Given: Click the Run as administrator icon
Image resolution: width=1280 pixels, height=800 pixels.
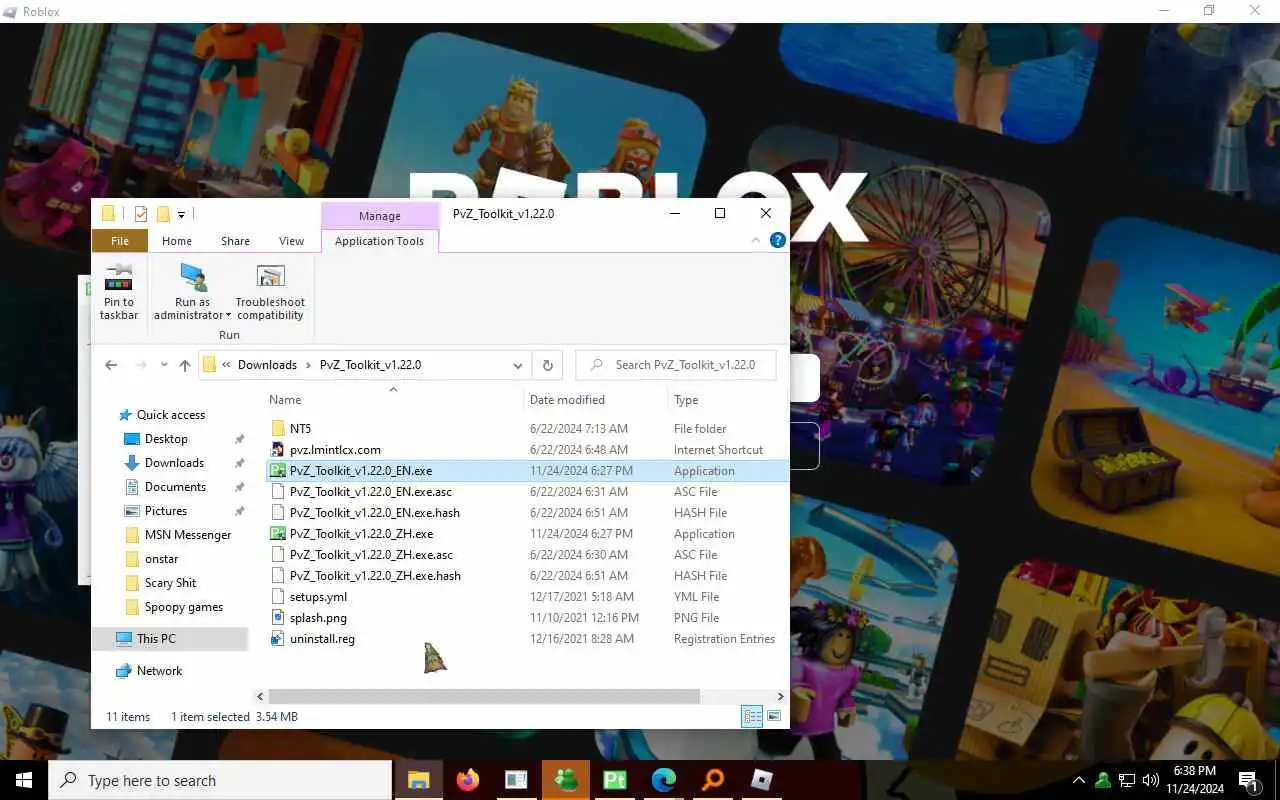Looking at the screenshot, I should (x=192, y=278).
